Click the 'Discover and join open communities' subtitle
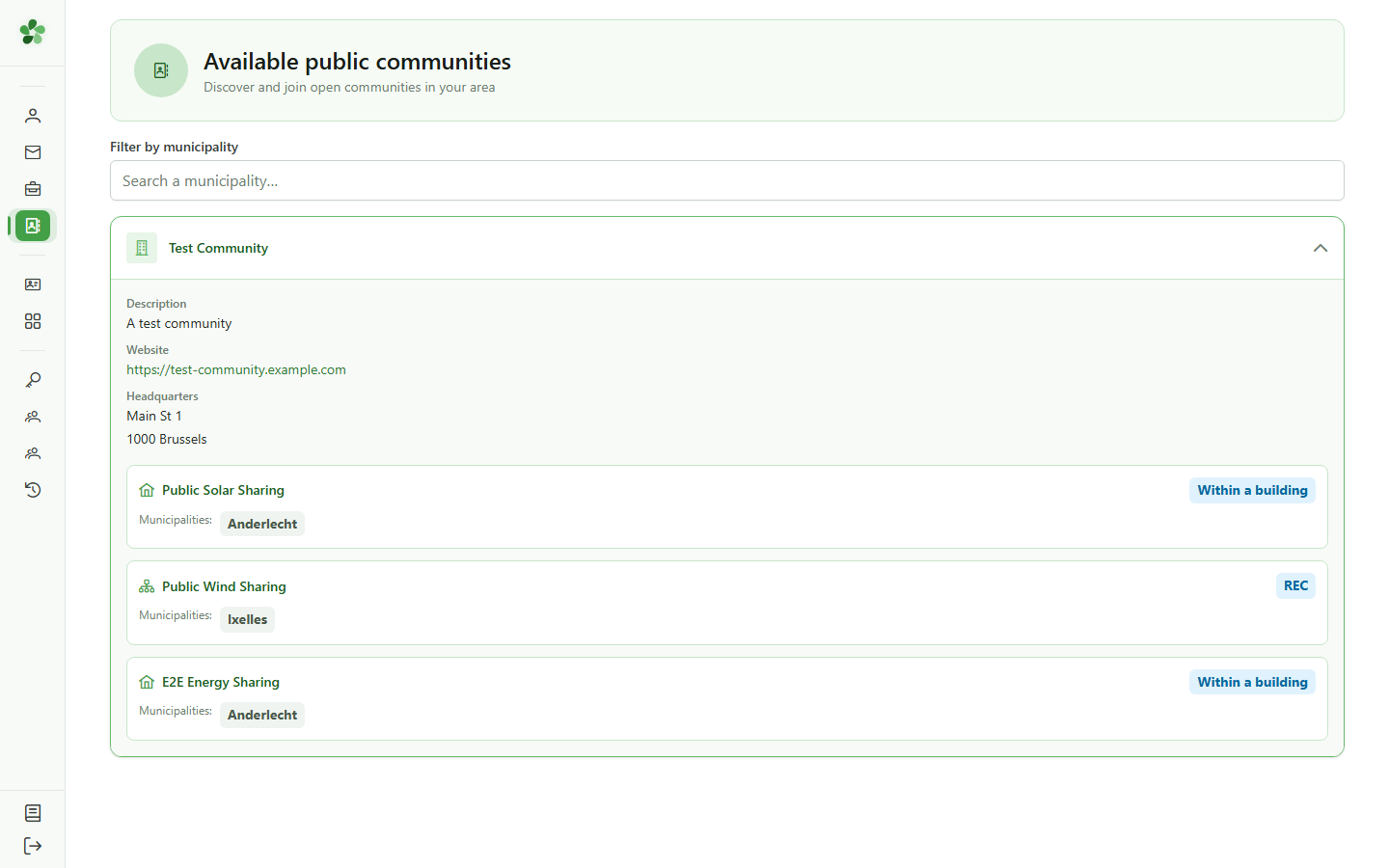The image size is (1389, 868). [x=349, y=87]
